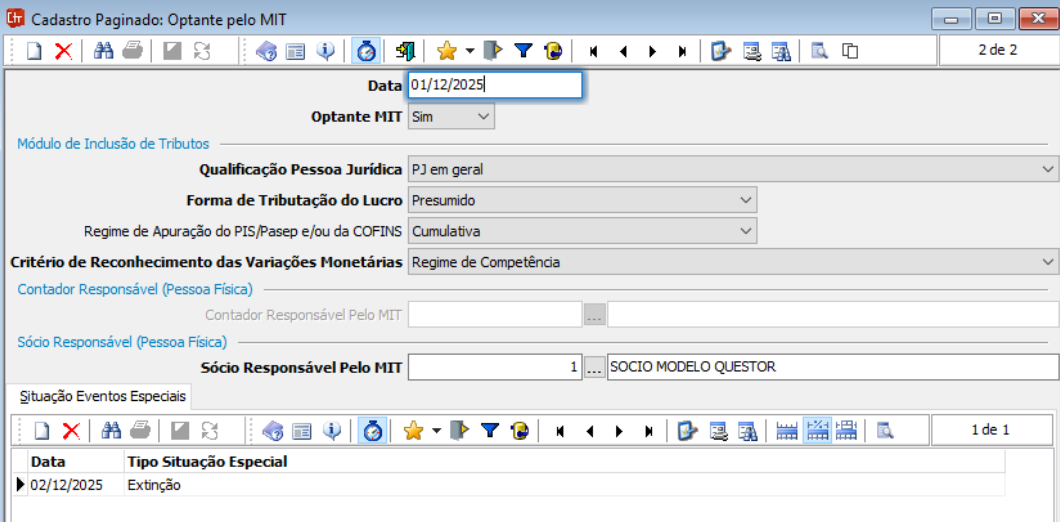Click the red X delete icon in top toolbar
This screenshot has width=1060, height=522.
tap(62, 51)
